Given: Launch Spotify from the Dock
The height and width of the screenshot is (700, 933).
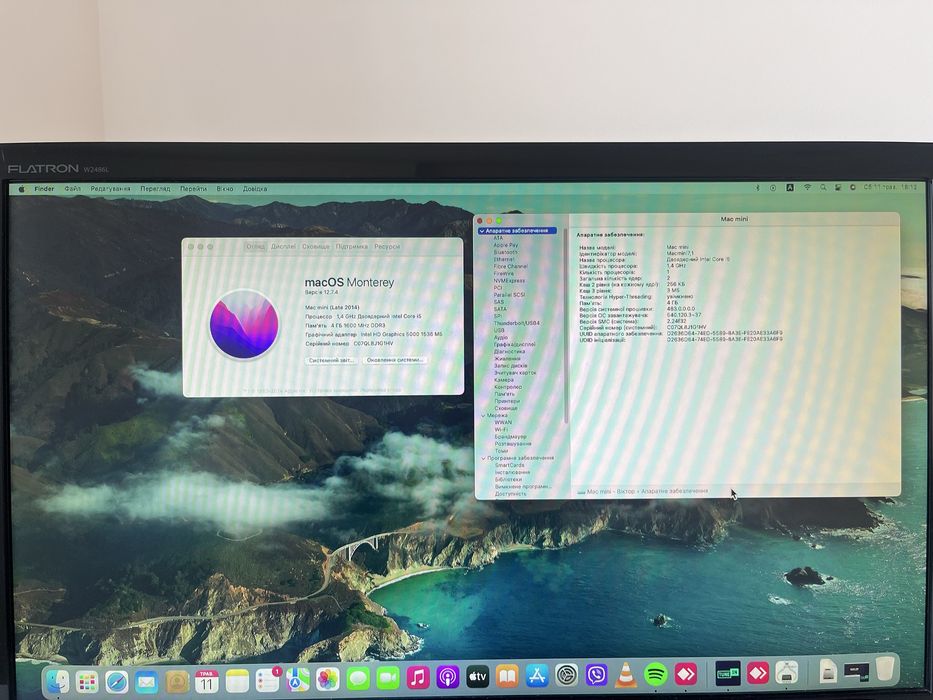Looking at the screenshot, I should (655, 674).
